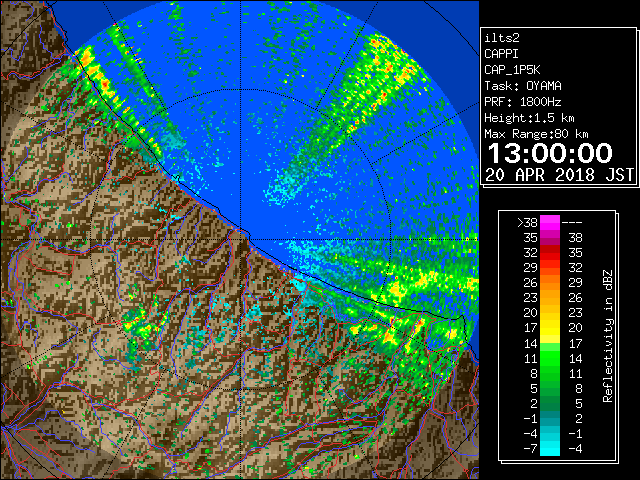Click the 'Reflectivity in dBZ' axis label
Viewport: 640px width, 480px height.
point(608,336)
